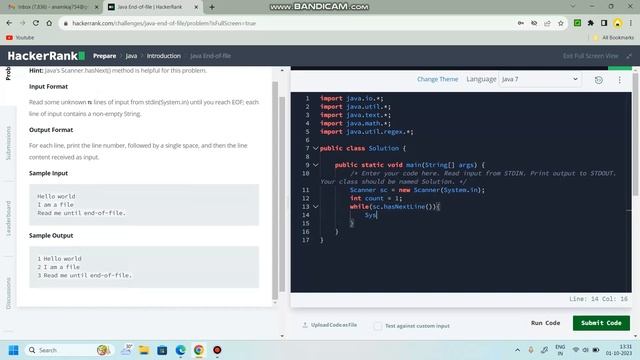Show hidden system tray icons
This screenshot has height=360, width=640.
517,350
